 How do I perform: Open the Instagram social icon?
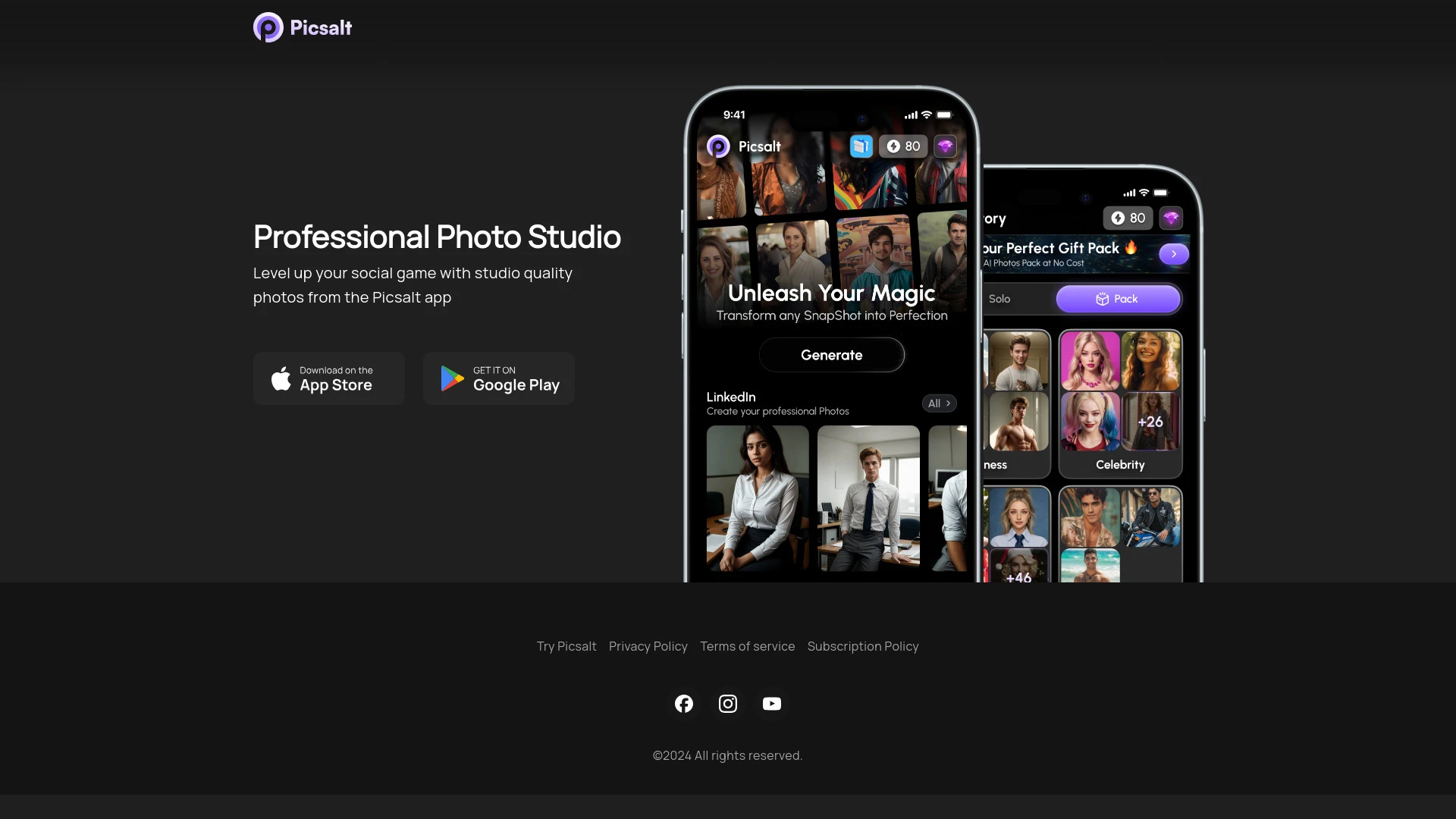tap(727, 704)
